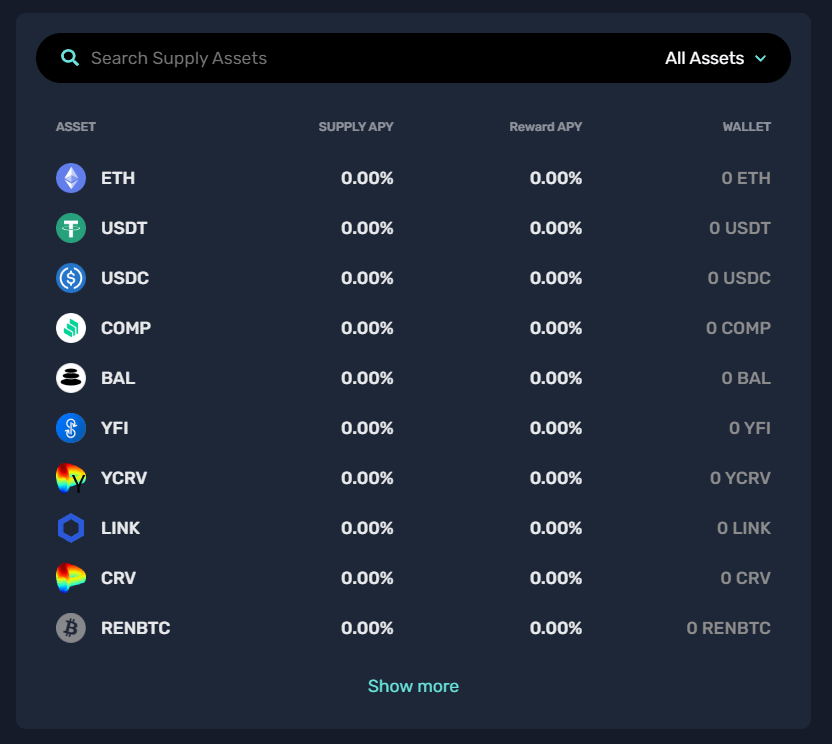Click the WALLET column header
Viewport: 832px width, 744px height.
pyautogui.click(x=747, y=127)
